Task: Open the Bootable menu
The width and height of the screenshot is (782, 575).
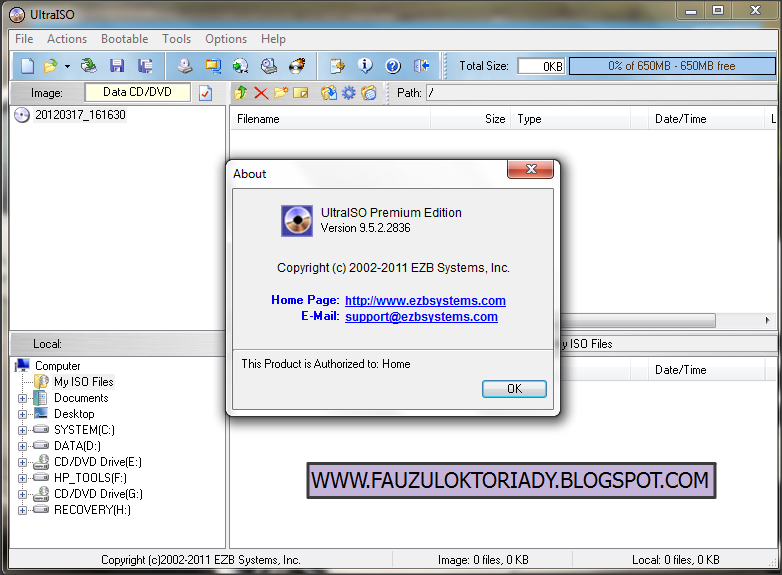Action: coord(125,39)
